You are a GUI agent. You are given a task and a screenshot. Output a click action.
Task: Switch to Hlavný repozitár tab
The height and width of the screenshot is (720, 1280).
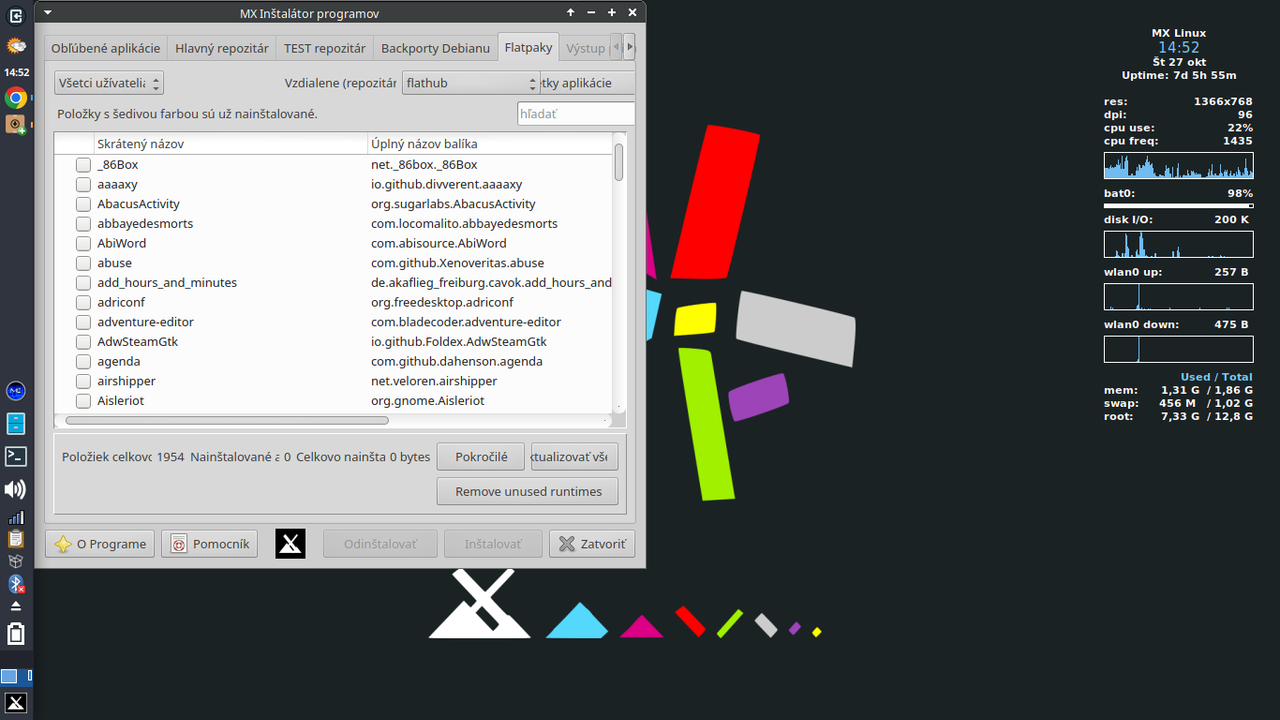coord(222,47)
